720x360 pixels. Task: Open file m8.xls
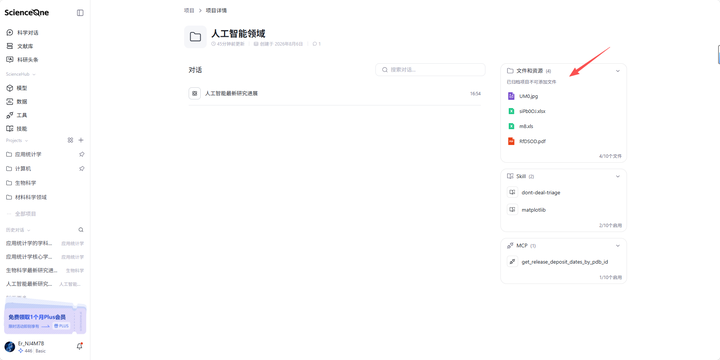pos(526,126)
